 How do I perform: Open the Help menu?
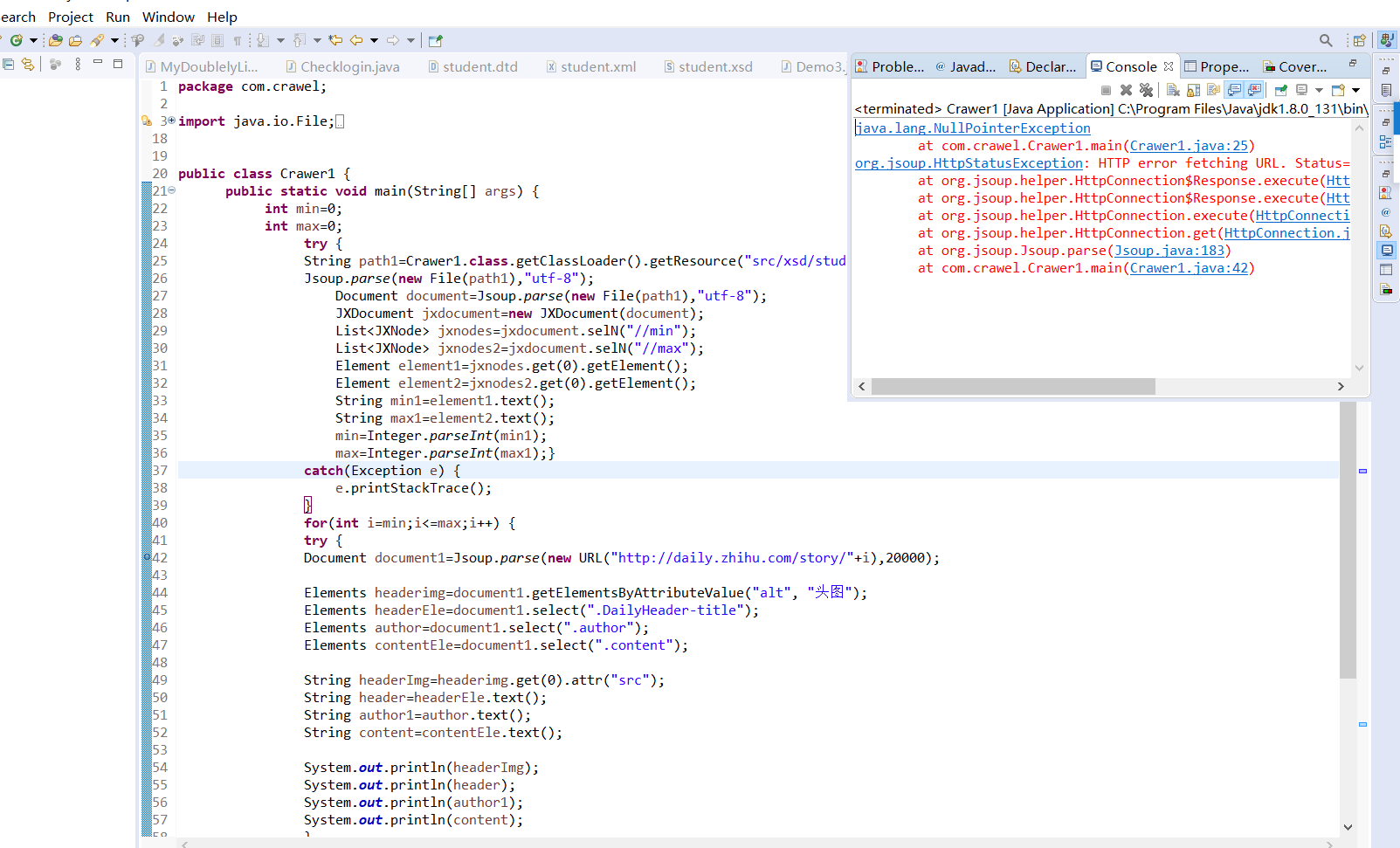222,17
